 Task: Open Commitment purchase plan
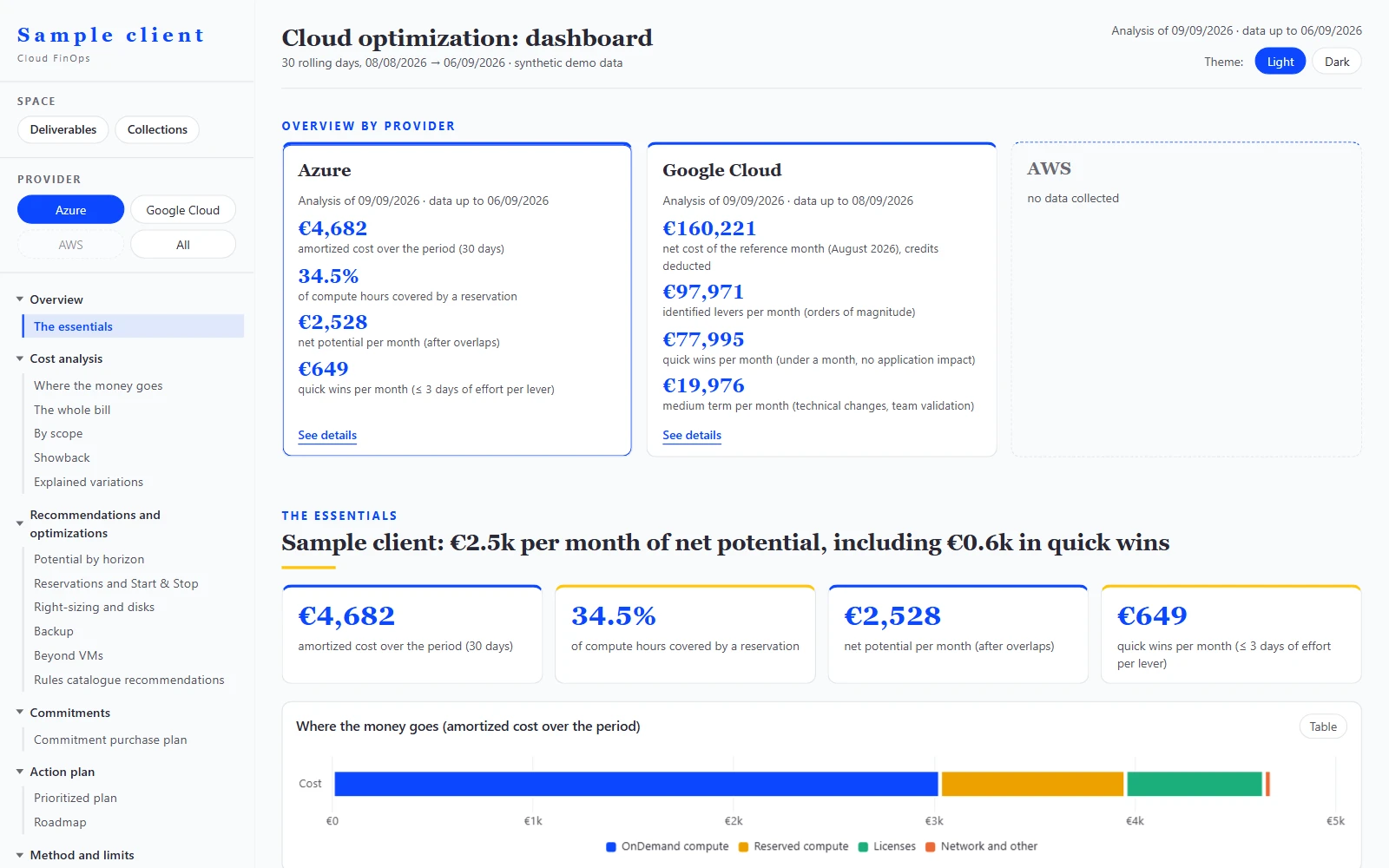click(x=110, y=740)
